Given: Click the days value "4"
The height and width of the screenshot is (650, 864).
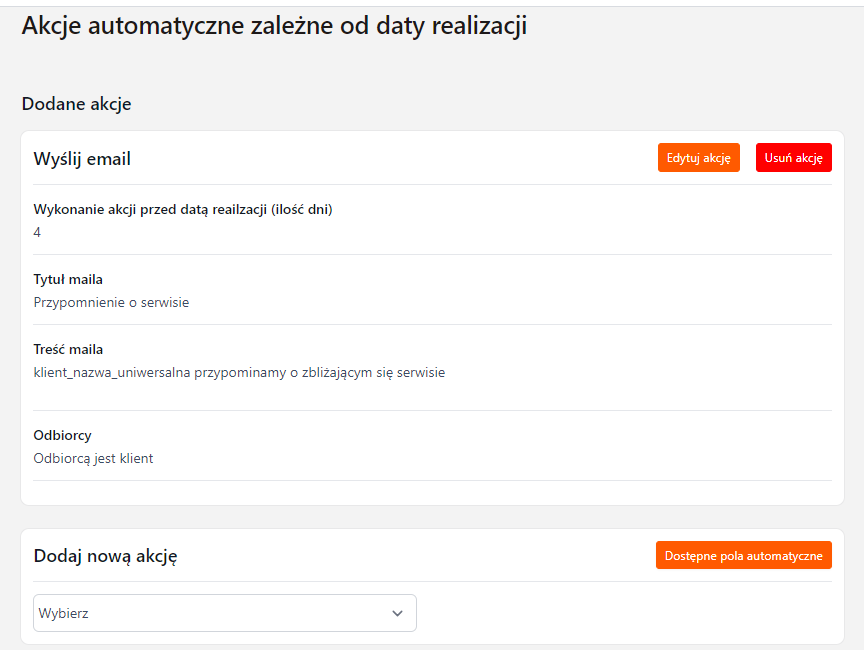Looking at the screenshot, I should click(x=37, y=232).
